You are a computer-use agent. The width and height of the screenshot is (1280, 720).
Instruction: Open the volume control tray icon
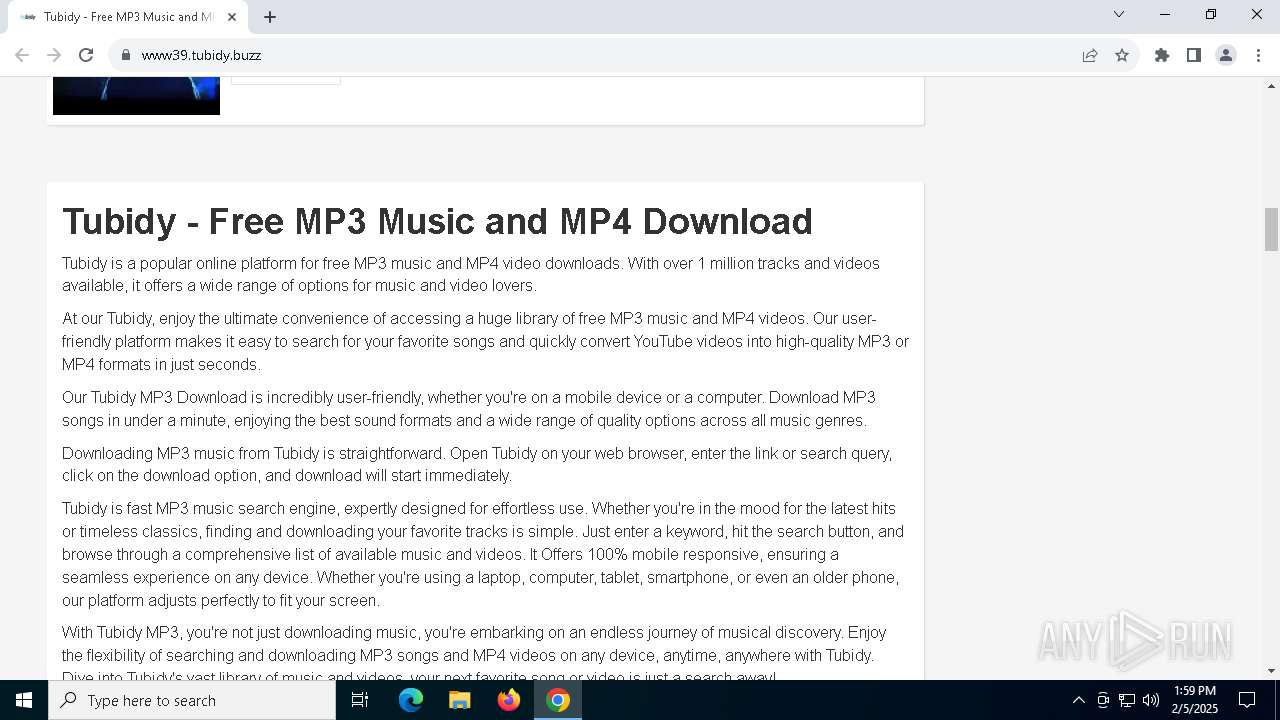1151,700
